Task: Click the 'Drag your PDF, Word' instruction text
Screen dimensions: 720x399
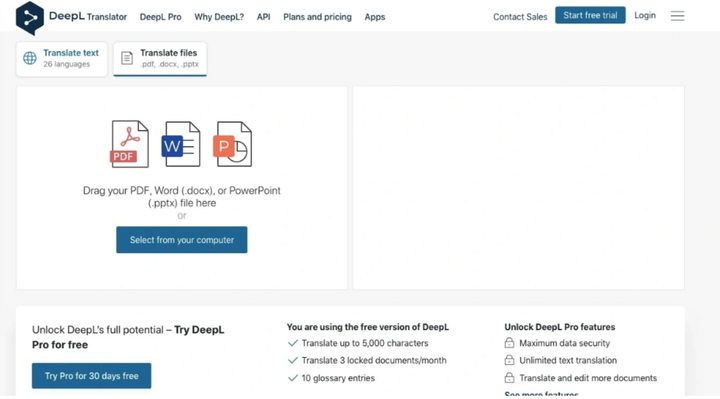Action: tap(181, 197)
